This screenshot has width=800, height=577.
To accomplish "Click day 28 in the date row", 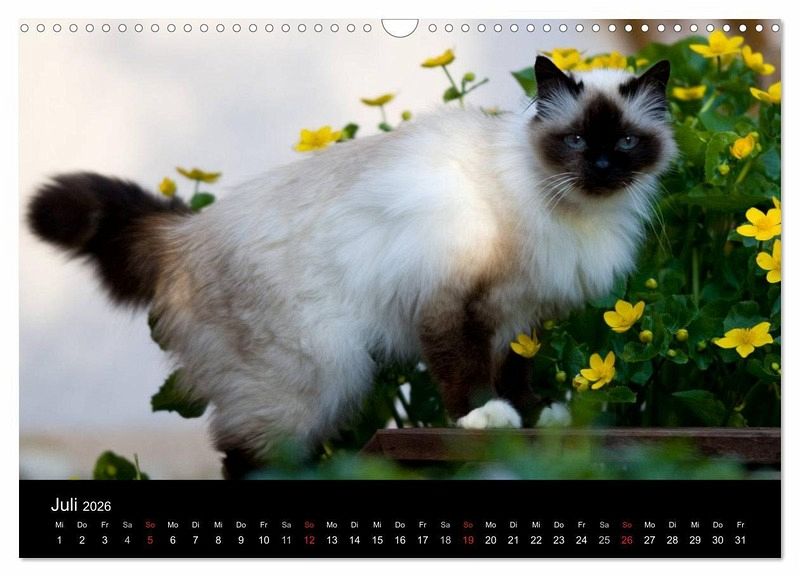I will tap(672, 540).
